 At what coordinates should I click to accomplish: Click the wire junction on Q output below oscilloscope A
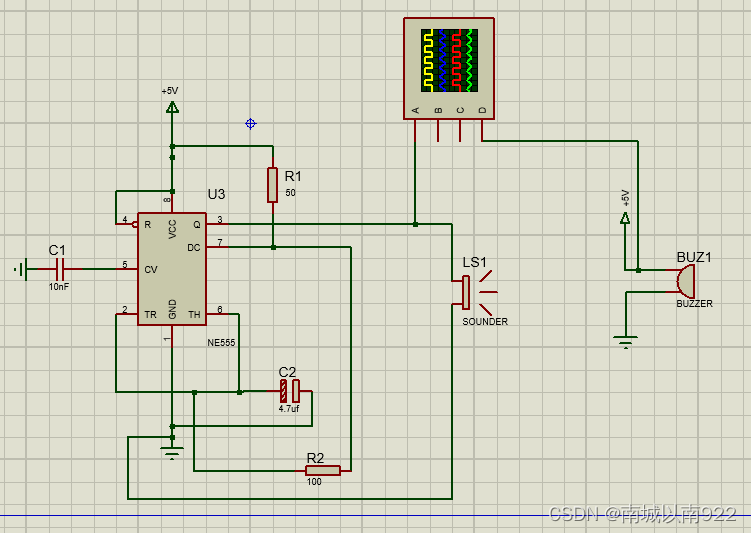point(415,224)
